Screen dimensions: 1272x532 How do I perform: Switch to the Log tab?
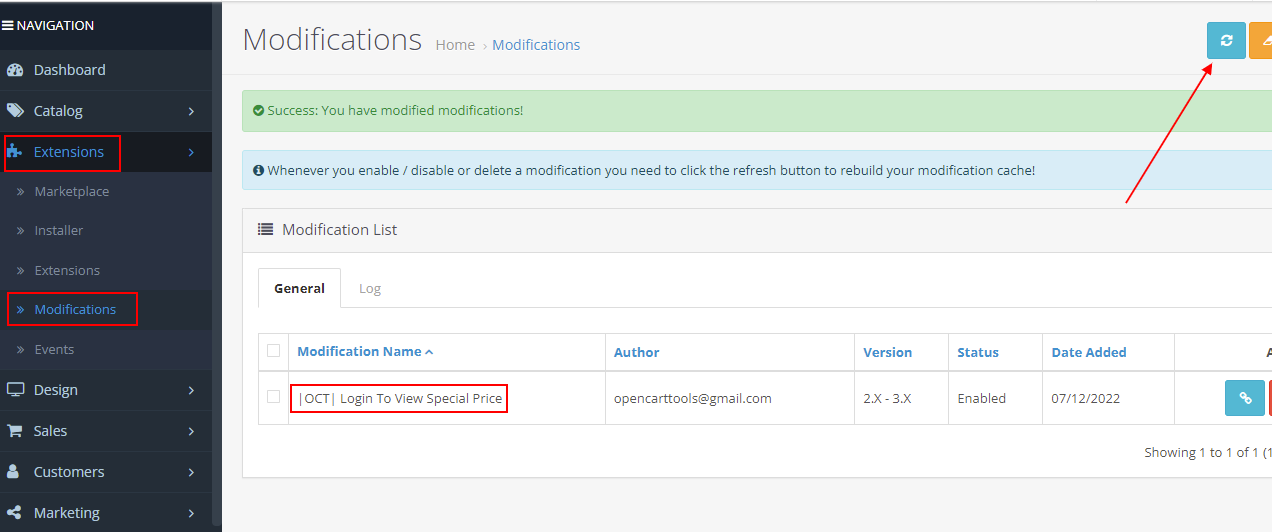pyautogui.click(x=370, y=288)
